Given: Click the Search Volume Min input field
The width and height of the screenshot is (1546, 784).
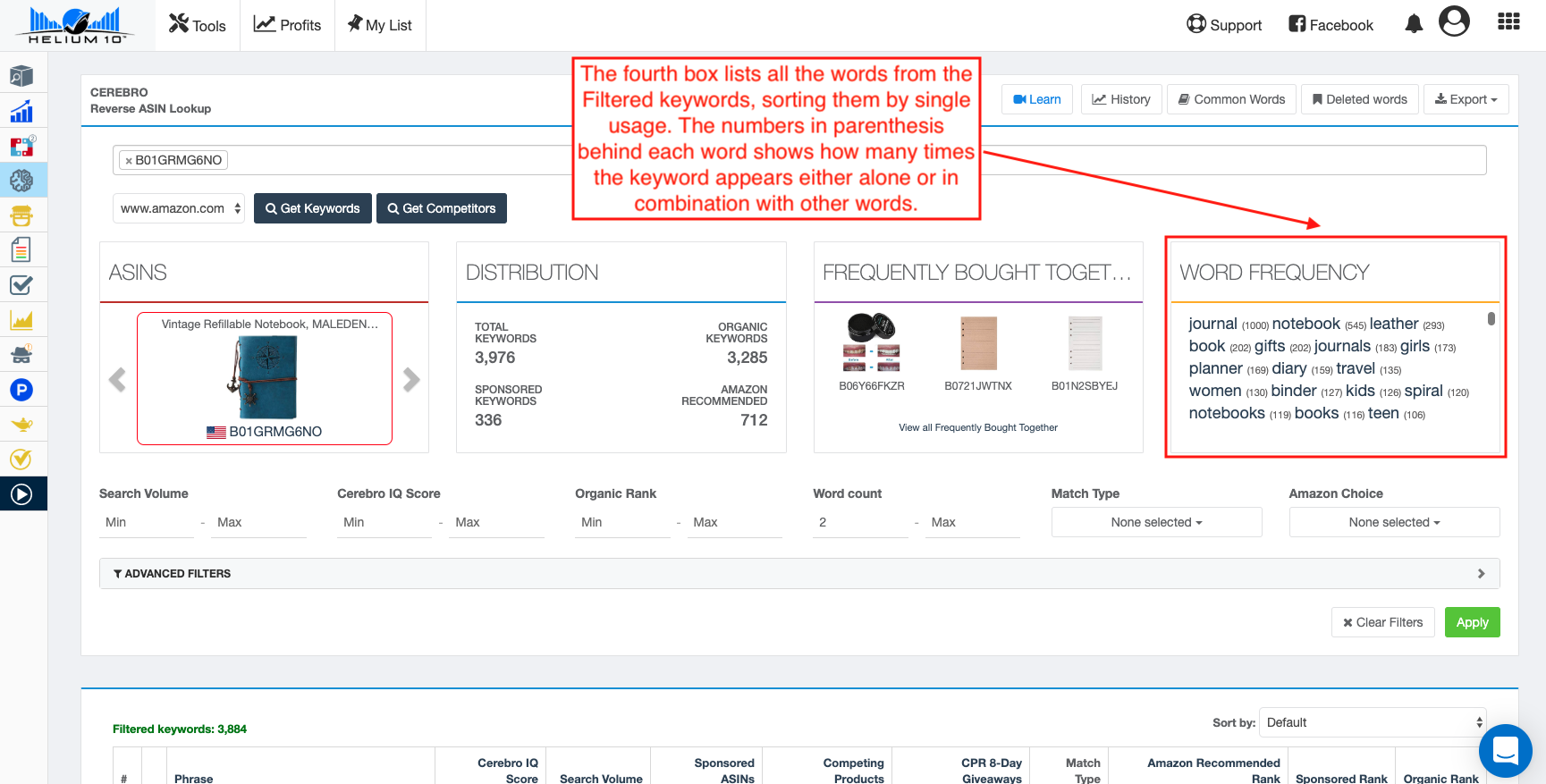Looking at the screenshot, I should tap(147, 522).
